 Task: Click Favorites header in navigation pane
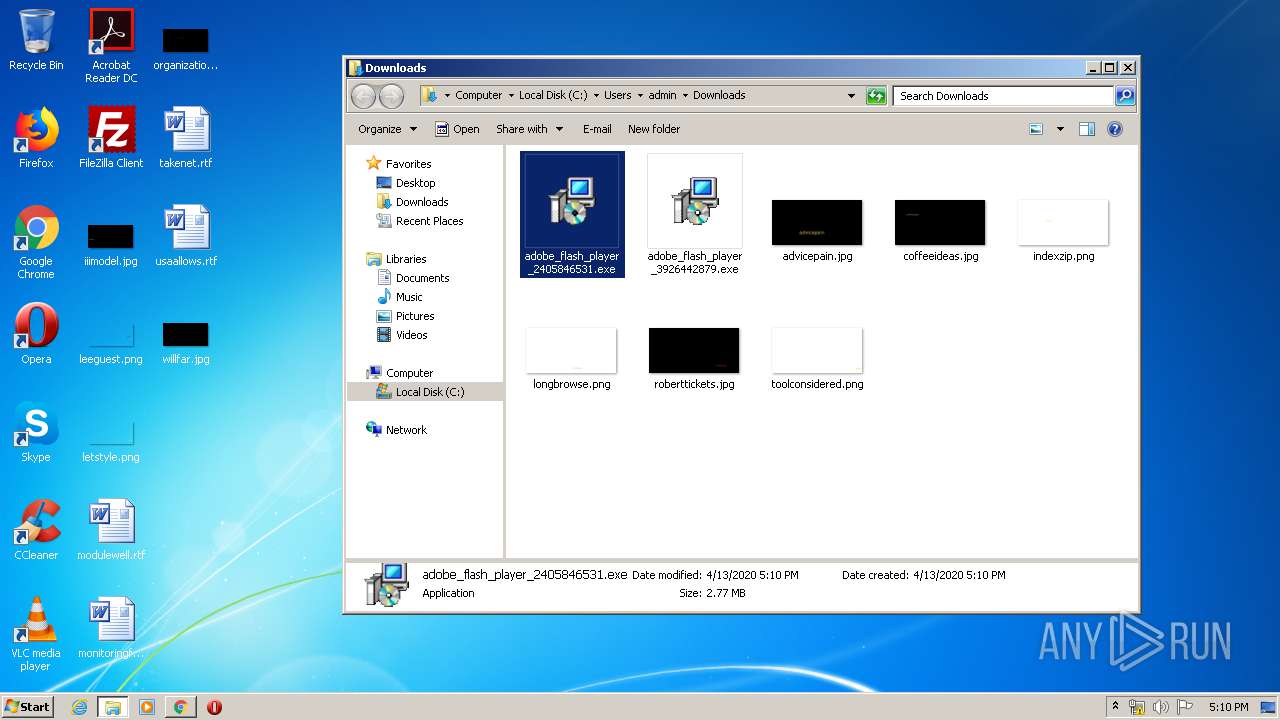click(398, 164)
